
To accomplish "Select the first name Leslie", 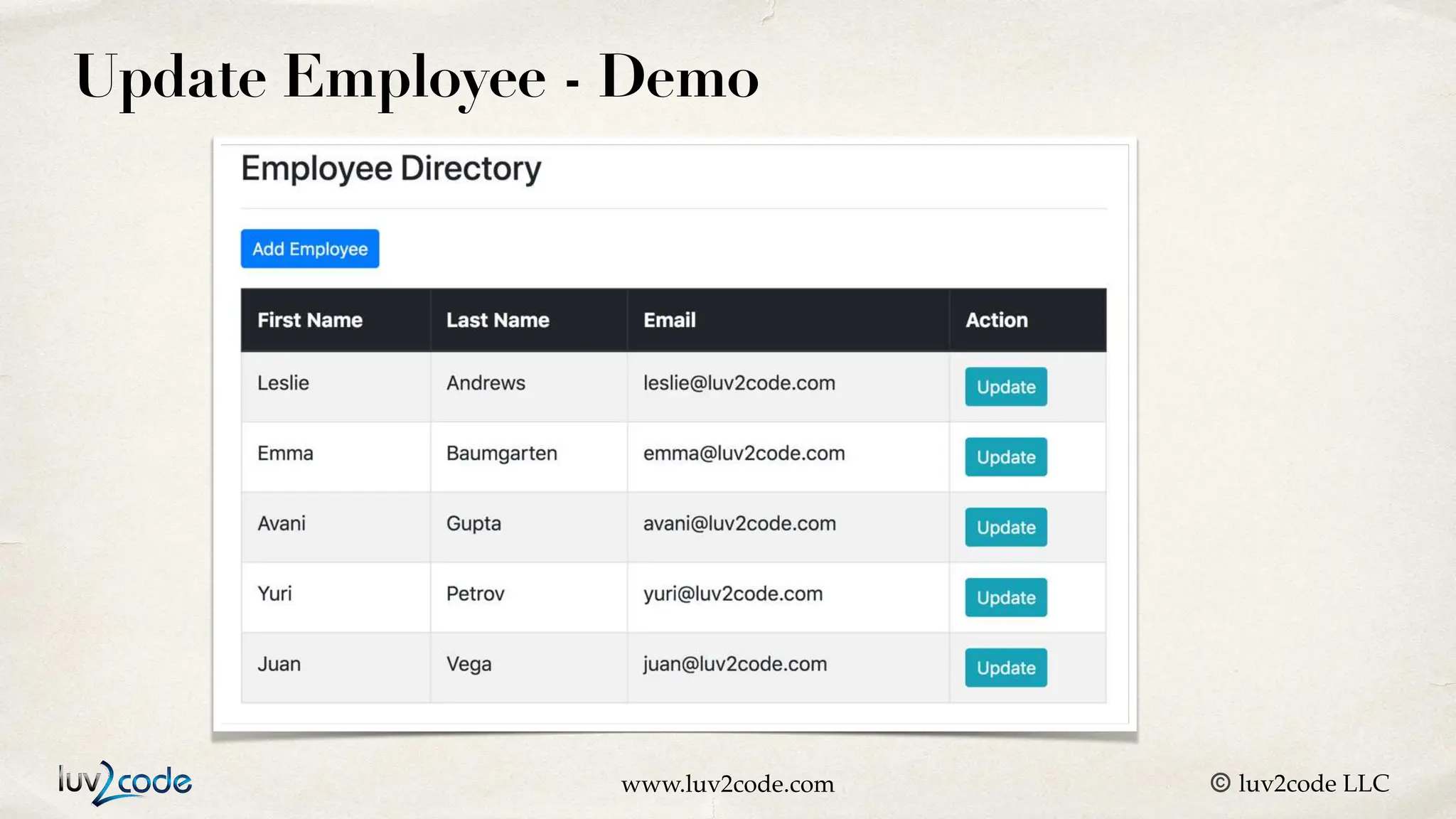I will (x=283, y=383).
